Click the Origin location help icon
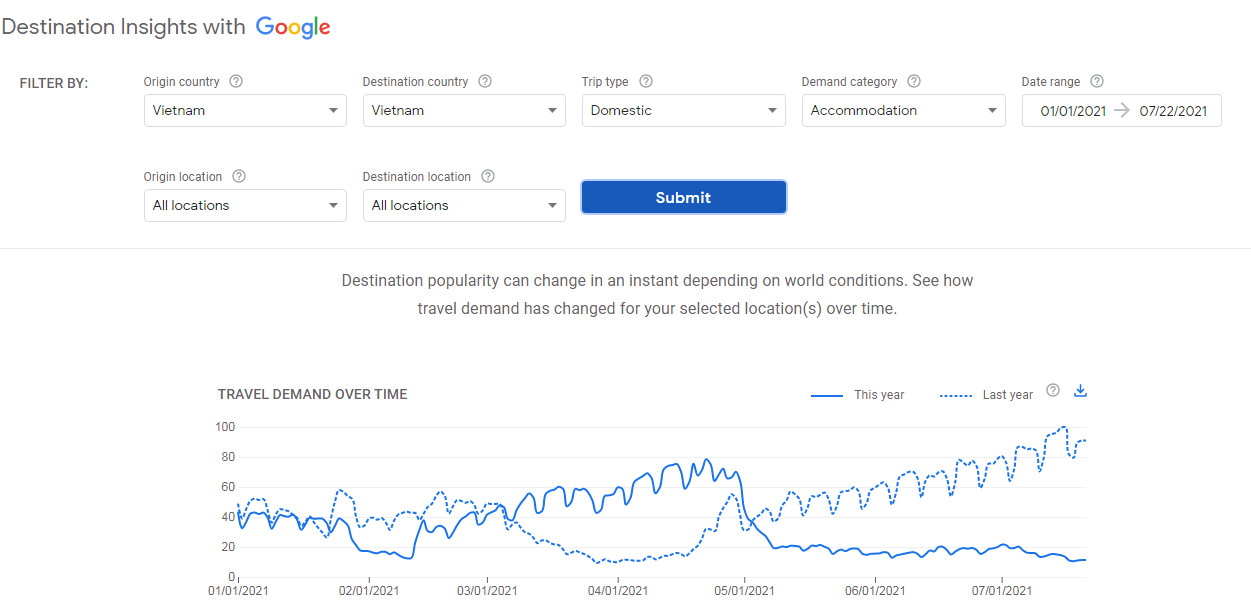This screenshot has height=607, width=1251. click(239, 177)
